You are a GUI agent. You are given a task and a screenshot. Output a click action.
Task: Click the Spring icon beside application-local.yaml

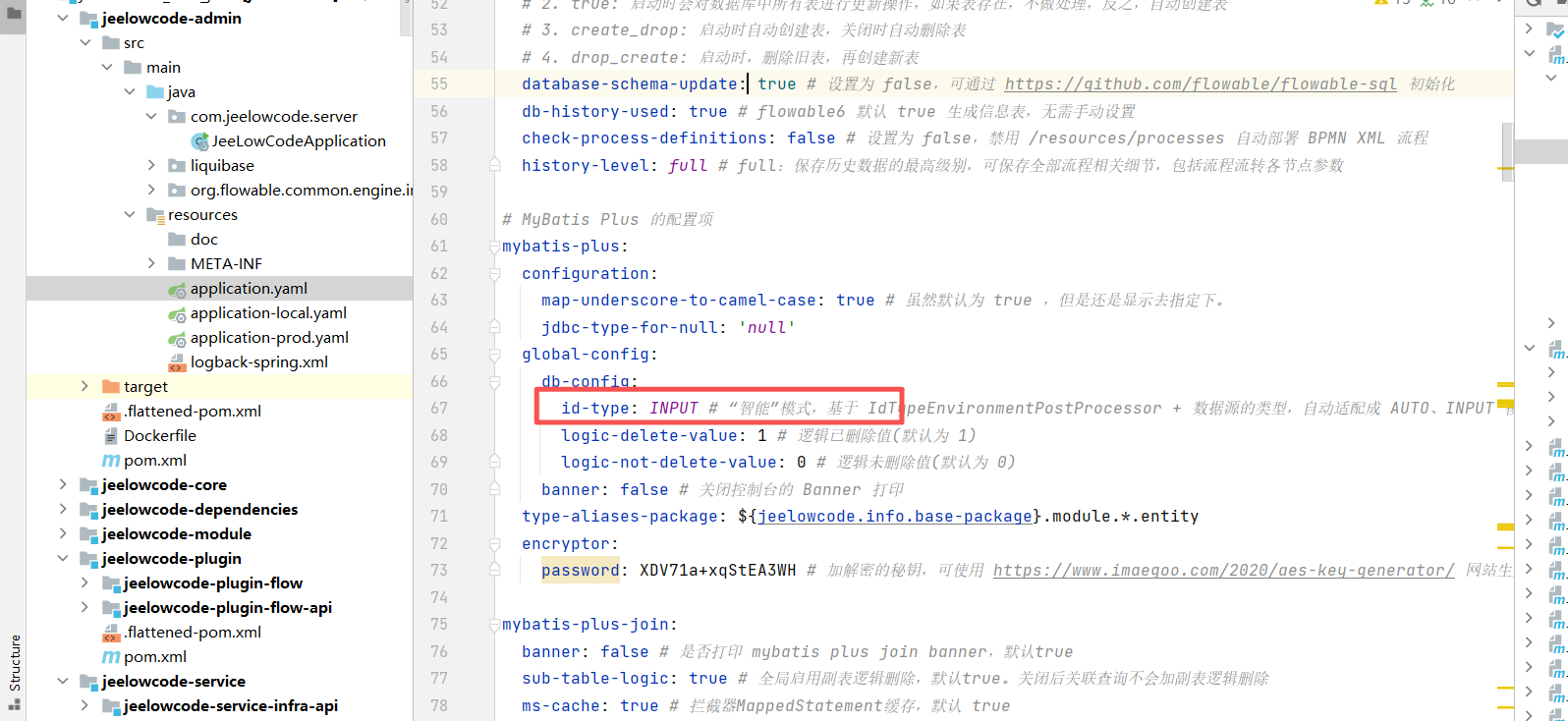[177, 314]
